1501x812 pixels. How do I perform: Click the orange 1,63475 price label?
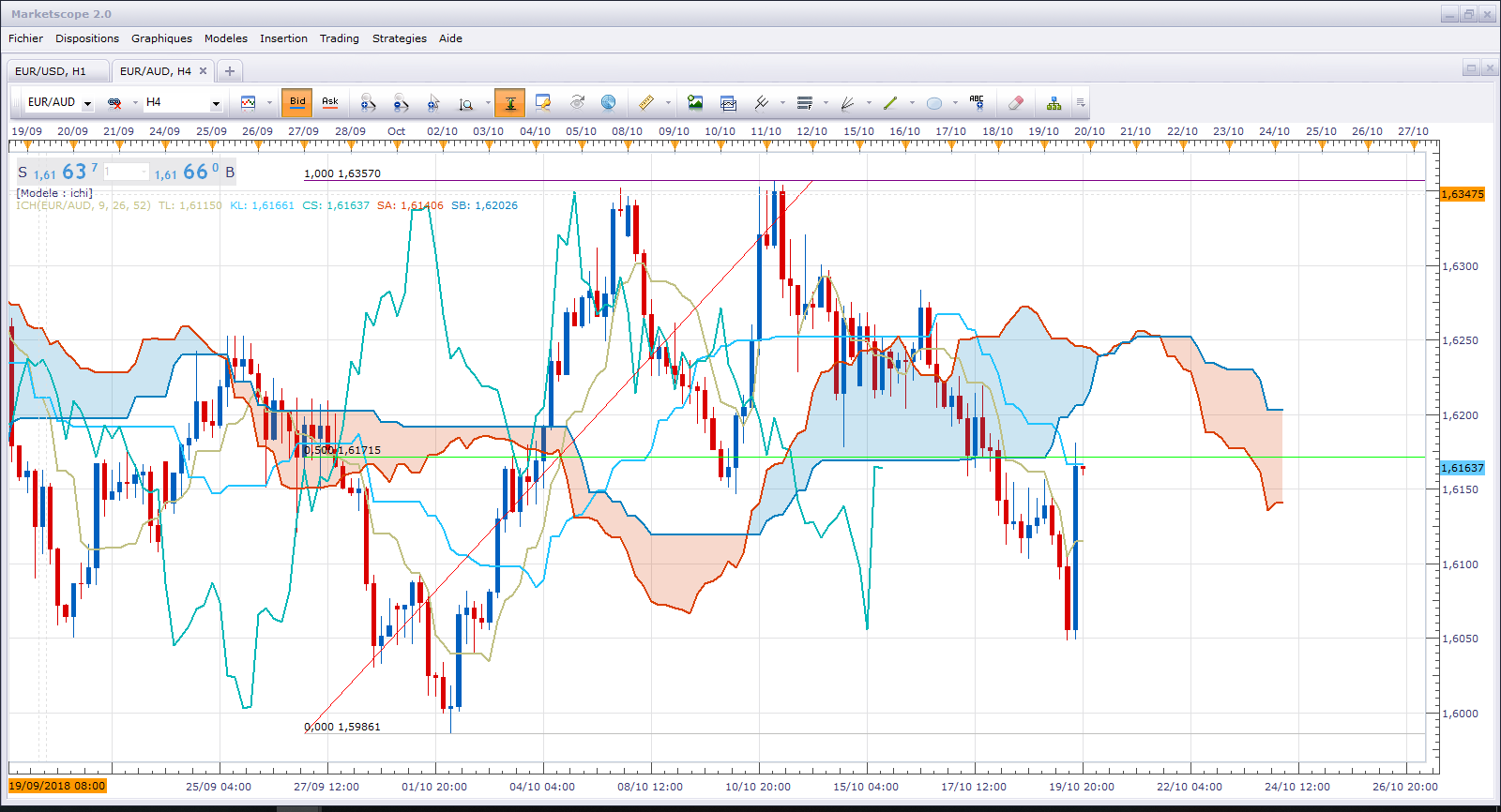[x=1463, y=194]
